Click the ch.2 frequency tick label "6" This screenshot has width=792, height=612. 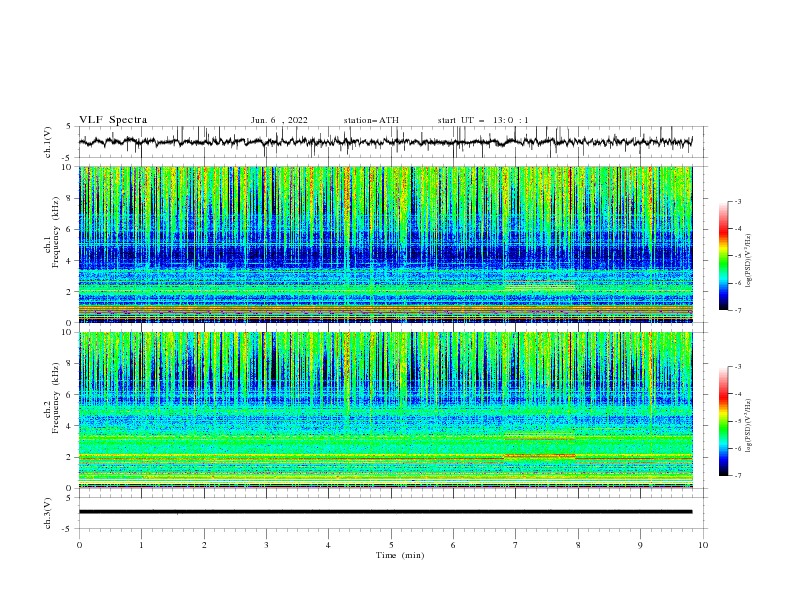pos(71,394)
